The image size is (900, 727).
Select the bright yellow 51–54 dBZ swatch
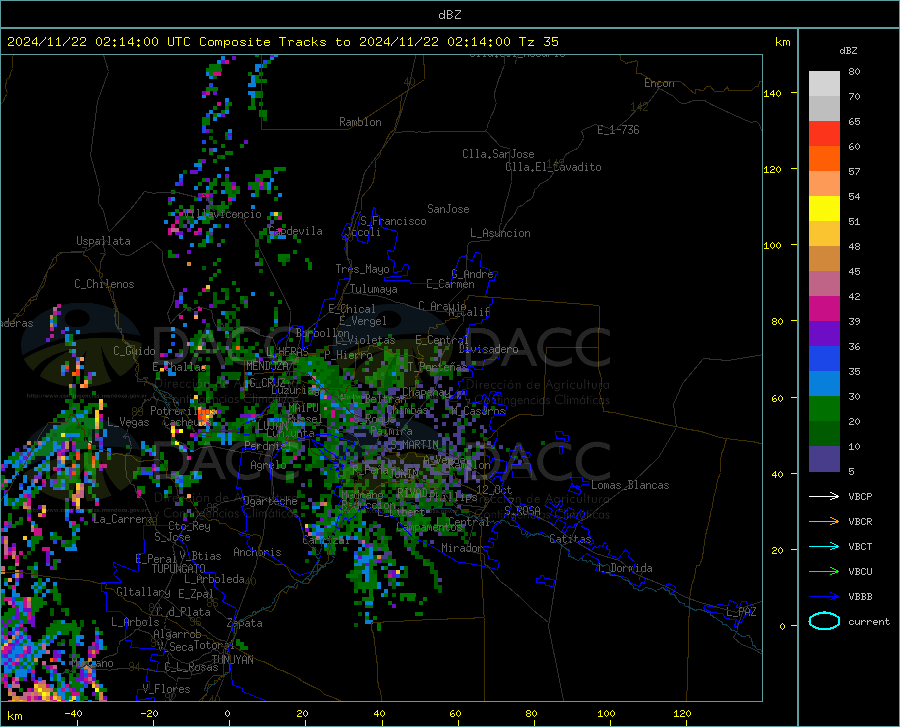tap(824, 209)
